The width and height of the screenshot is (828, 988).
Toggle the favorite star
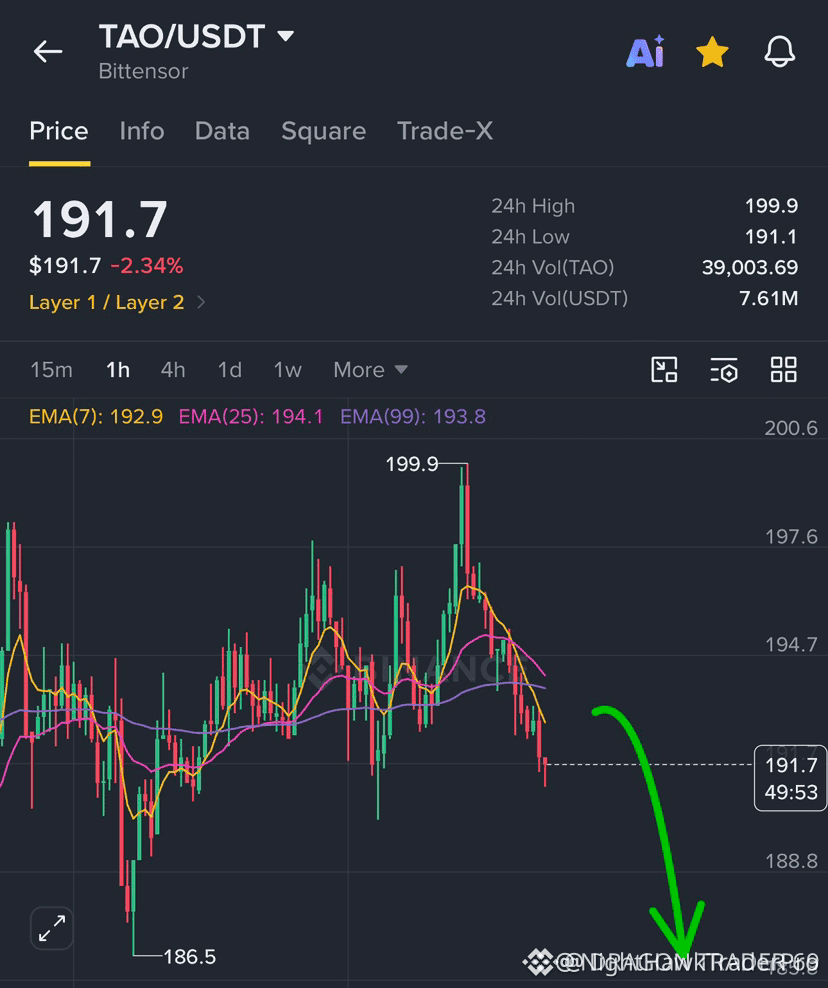coord(712,52)
